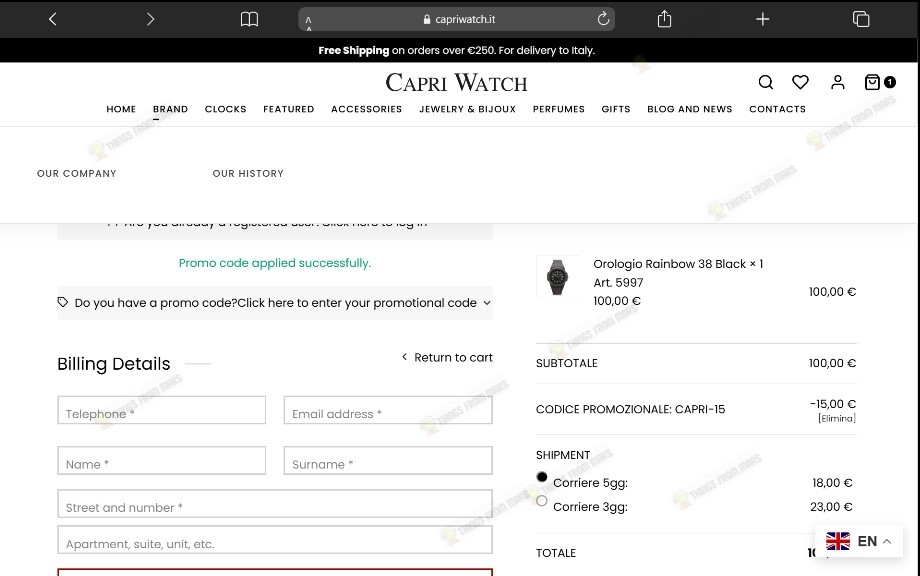This screenshot has height=576, width=920.
Task: Show all tabs overview icon
Action: (861, 19)
